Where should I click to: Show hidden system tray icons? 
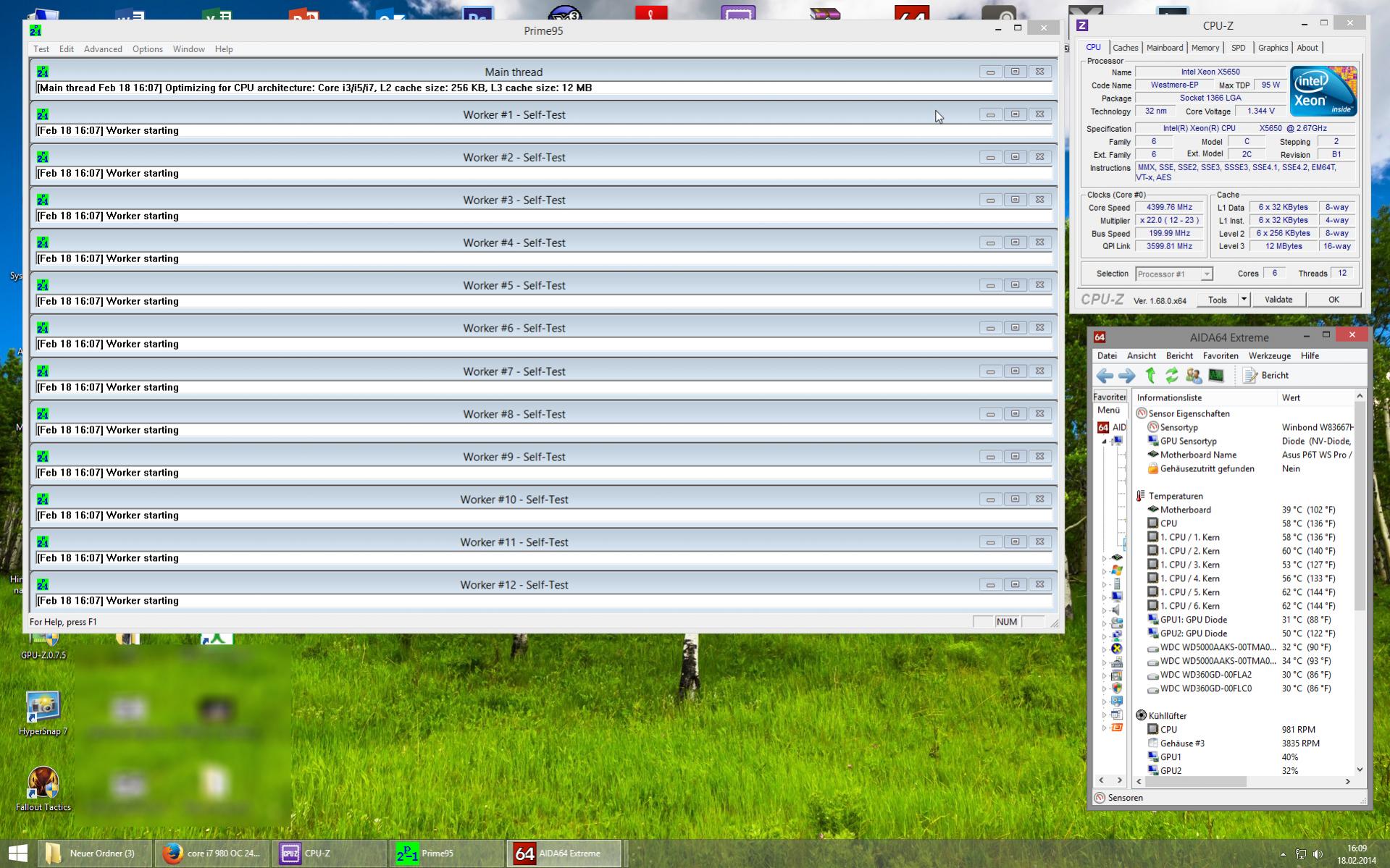point(1283,854)
